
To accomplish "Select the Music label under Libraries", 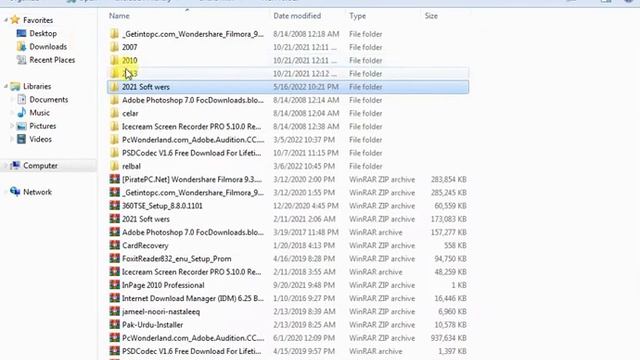I will 39,113.
